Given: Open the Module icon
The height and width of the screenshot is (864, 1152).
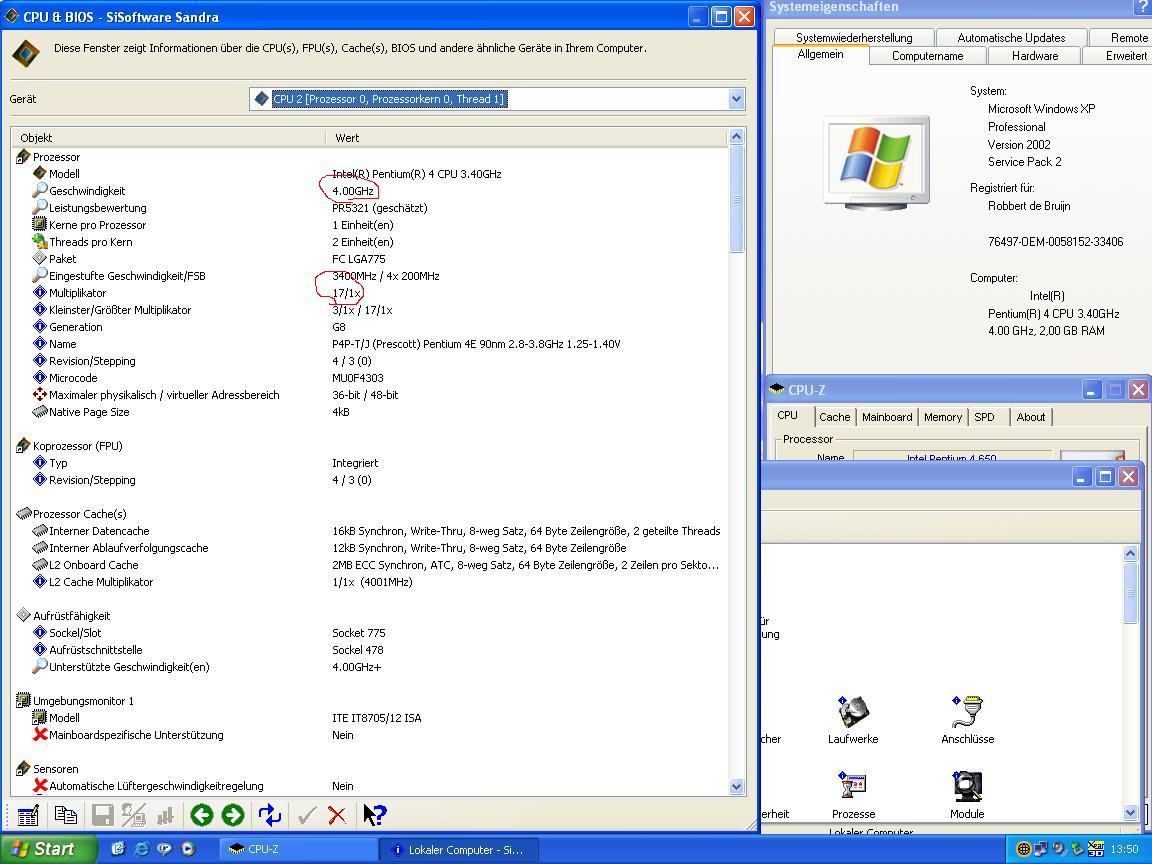Looking at the screenshot, I should (967, 786).
